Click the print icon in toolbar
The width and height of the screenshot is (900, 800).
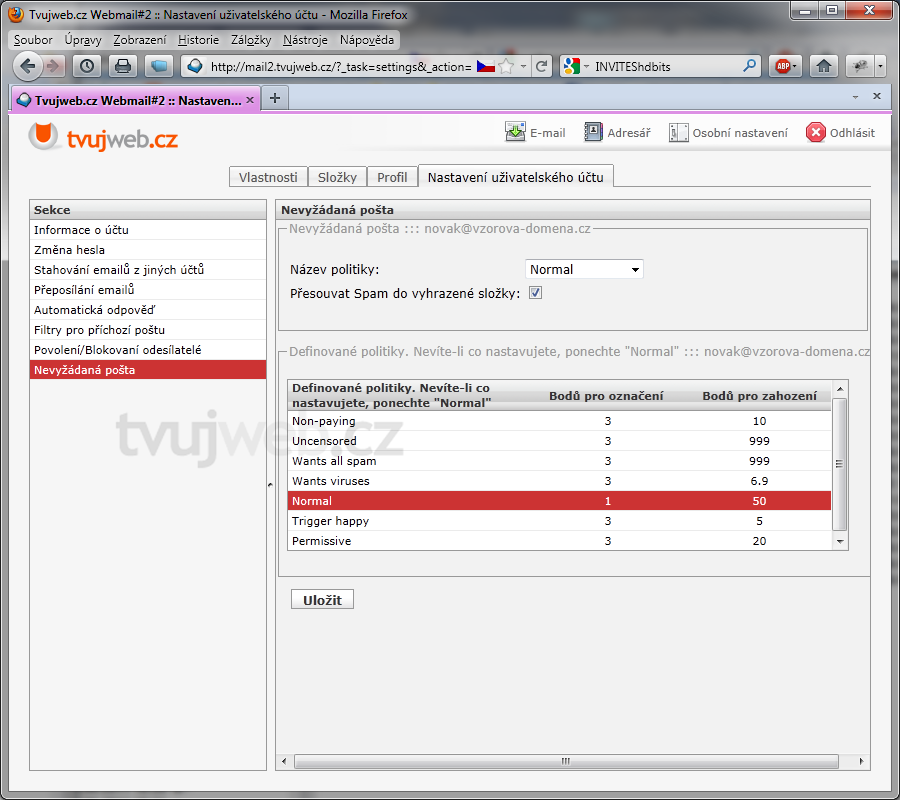click(x=122, y=66)
